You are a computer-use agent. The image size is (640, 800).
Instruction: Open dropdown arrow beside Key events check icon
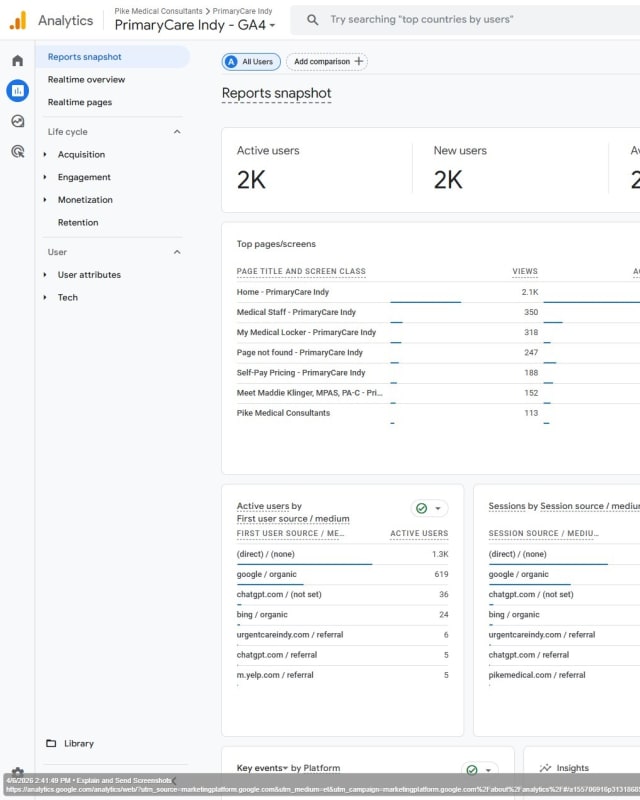pos(488,770)
